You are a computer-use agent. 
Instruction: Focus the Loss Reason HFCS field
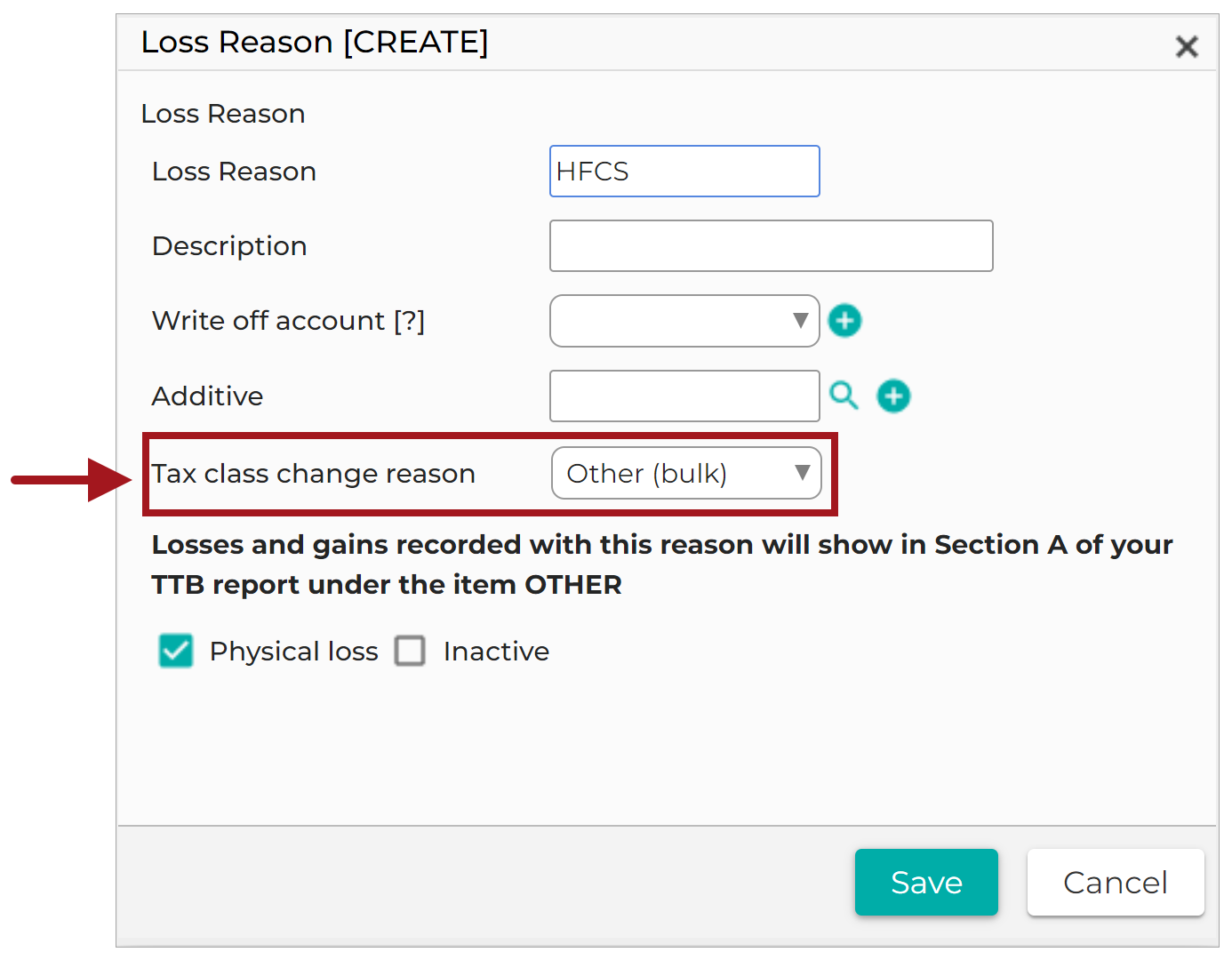tap(684, 171)
